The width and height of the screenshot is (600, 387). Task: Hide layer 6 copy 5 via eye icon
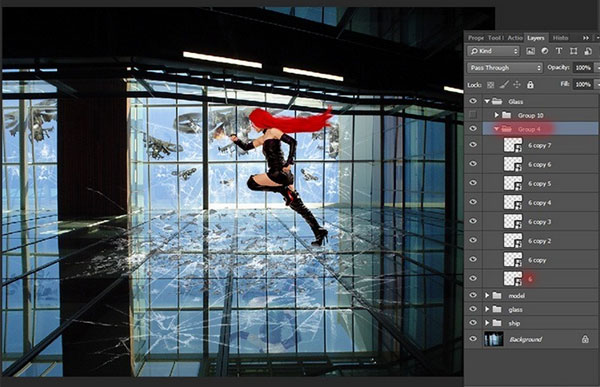coord(473,183)
